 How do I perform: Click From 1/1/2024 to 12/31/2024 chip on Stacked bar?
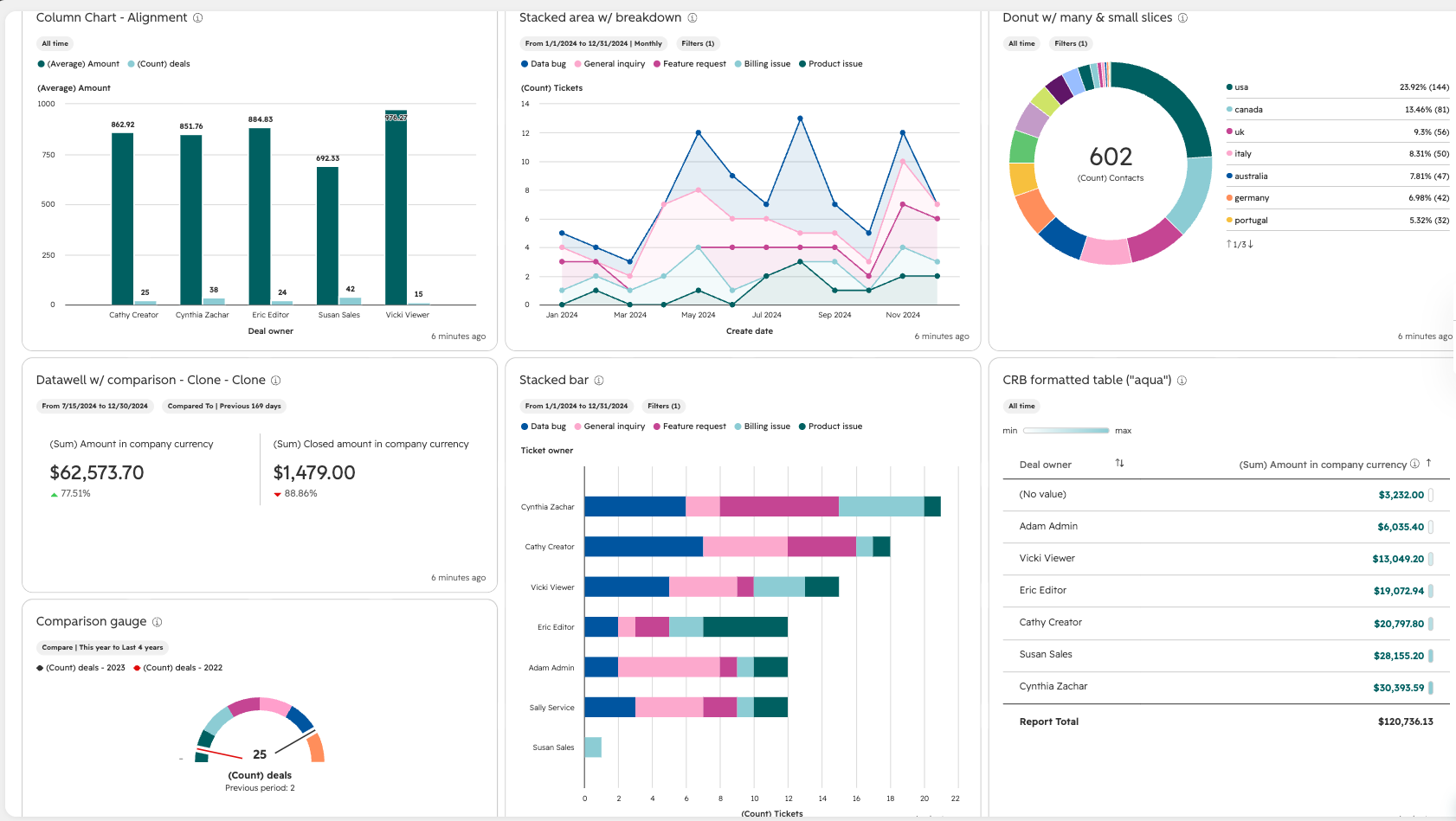tap(577, 406)
